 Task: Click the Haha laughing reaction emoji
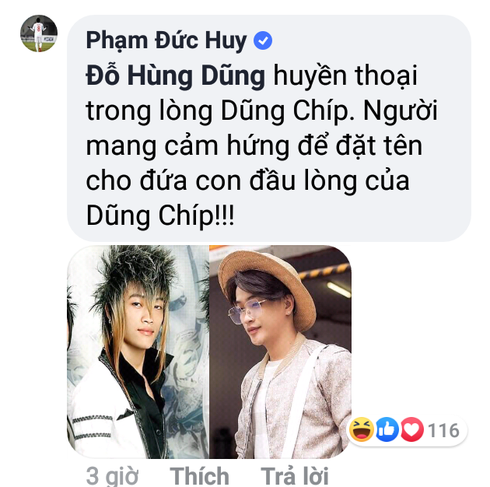point(361,430)
